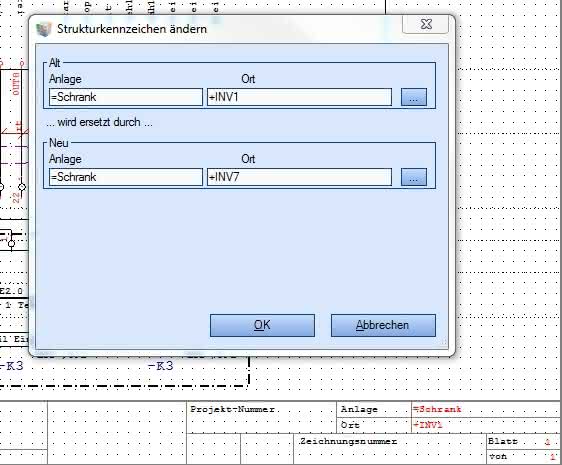
Task: Confirm the change with the OK button
Action: tap(262, 326)
